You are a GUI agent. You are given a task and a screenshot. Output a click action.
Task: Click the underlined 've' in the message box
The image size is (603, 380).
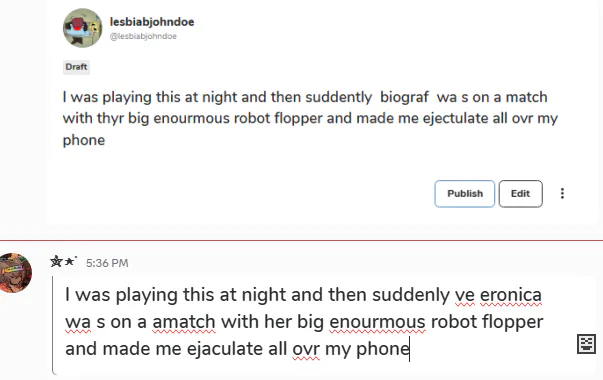click(x=465, y=295)
